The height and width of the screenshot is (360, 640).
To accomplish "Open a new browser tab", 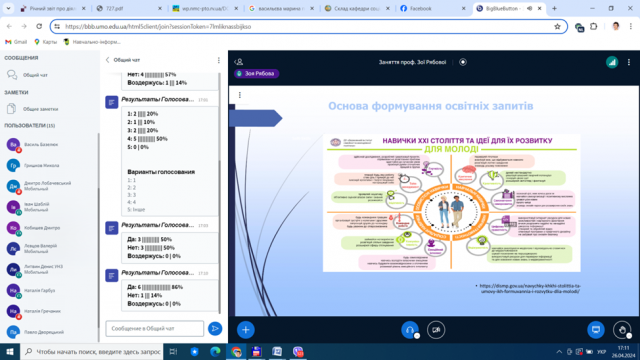I will 554,8.
